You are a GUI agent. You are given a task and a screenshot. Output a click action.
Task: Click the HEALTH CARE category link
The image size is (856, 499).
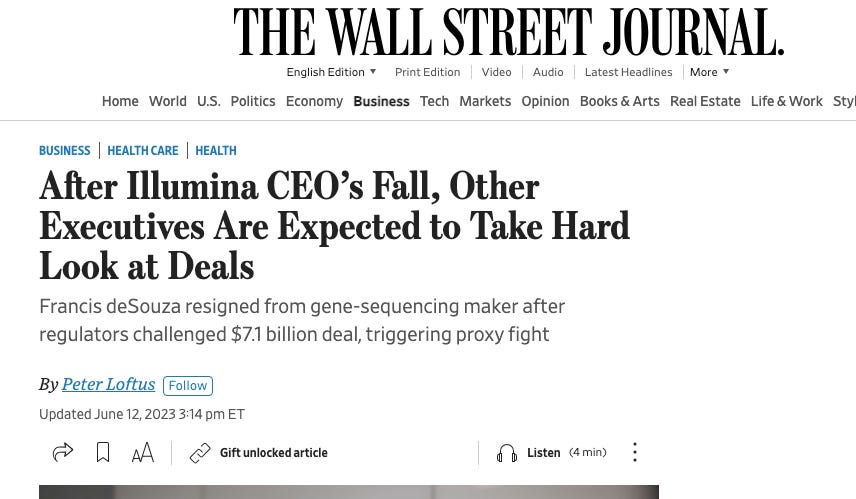coord(142,151)
